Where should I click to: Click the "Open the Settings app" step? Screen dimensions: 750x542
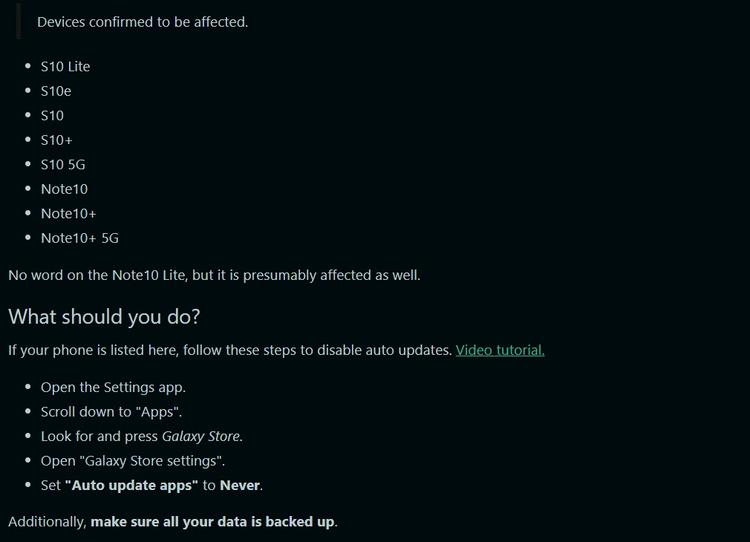(x=113, y=387)
